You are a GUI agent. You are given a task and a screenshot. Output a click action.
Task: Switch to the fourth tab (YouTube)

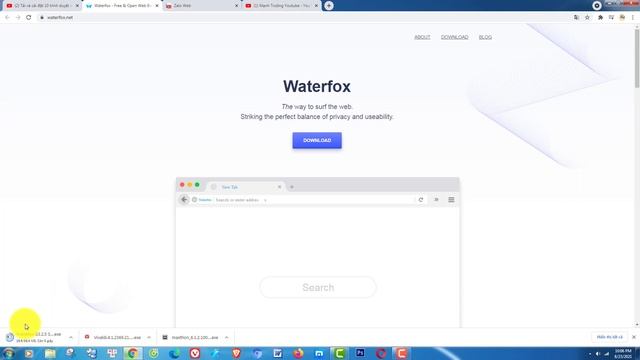281,6
